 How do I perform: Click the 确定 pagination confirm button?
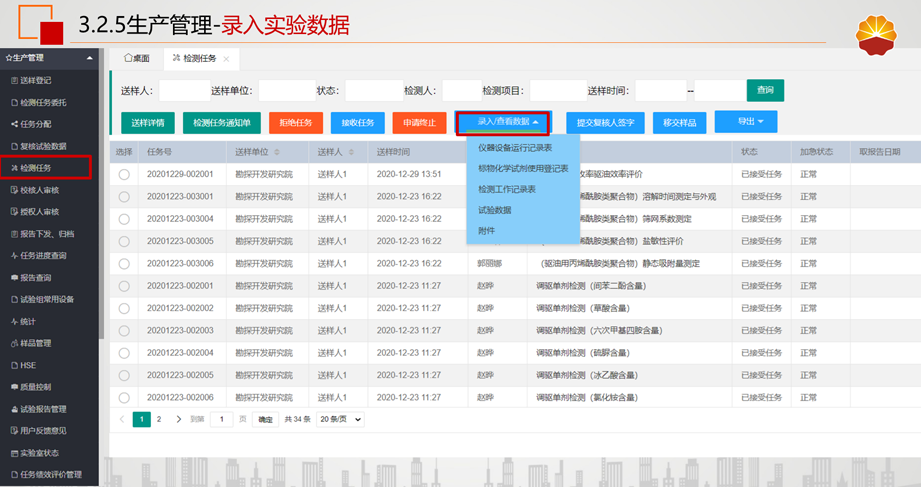(265, 419)
